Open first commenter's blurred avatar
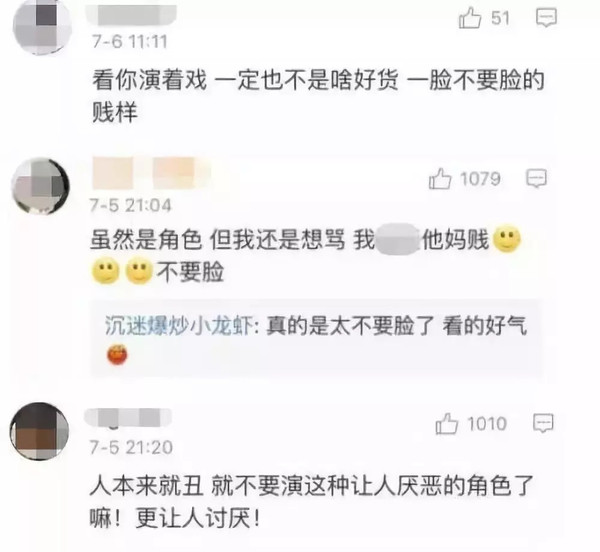This screenshot has width=600, height=552. (42, 26)
